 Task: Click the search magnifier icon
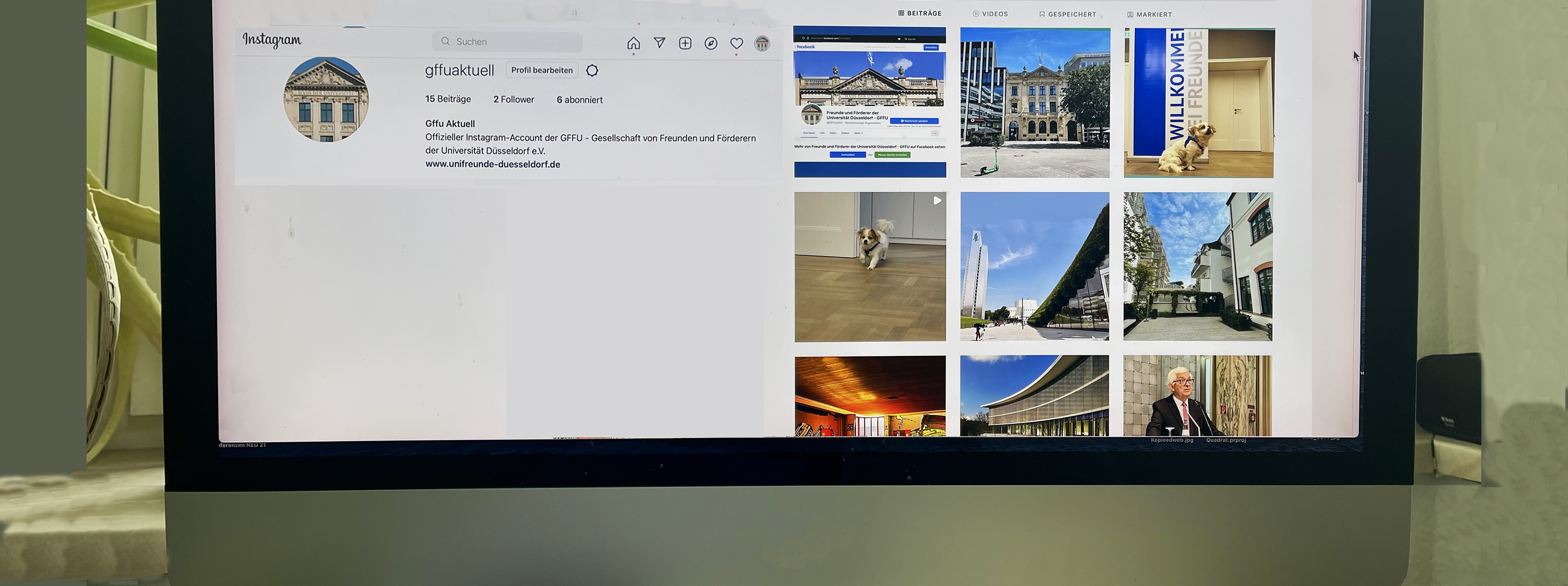click(x=445, y=41)
